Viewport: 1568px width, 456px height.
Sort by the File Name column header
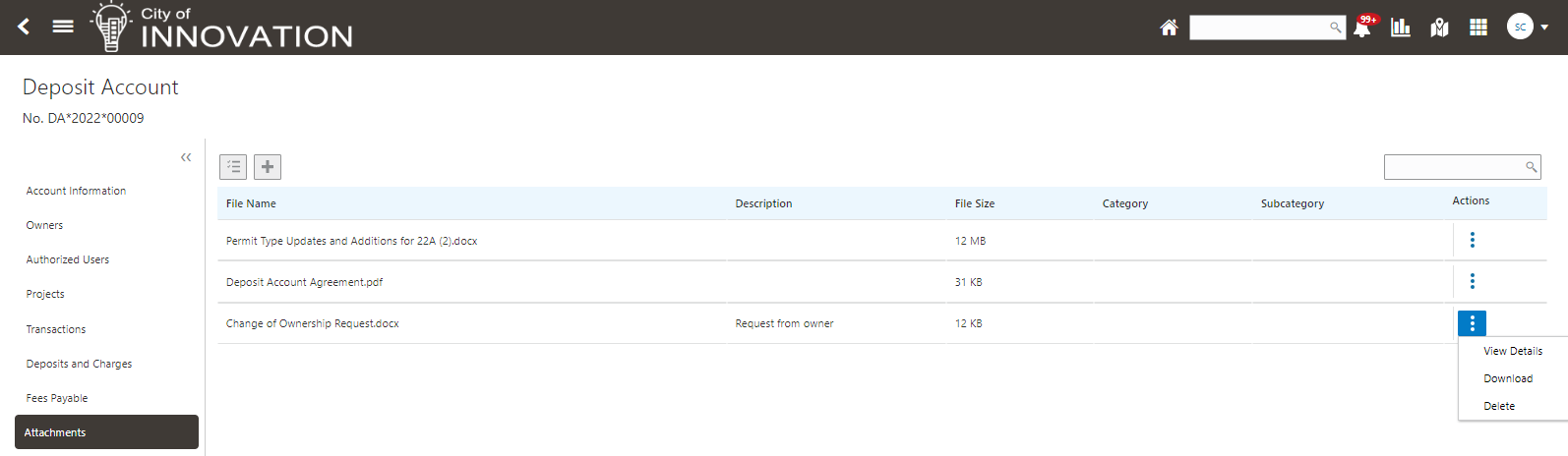click(251, 203)
